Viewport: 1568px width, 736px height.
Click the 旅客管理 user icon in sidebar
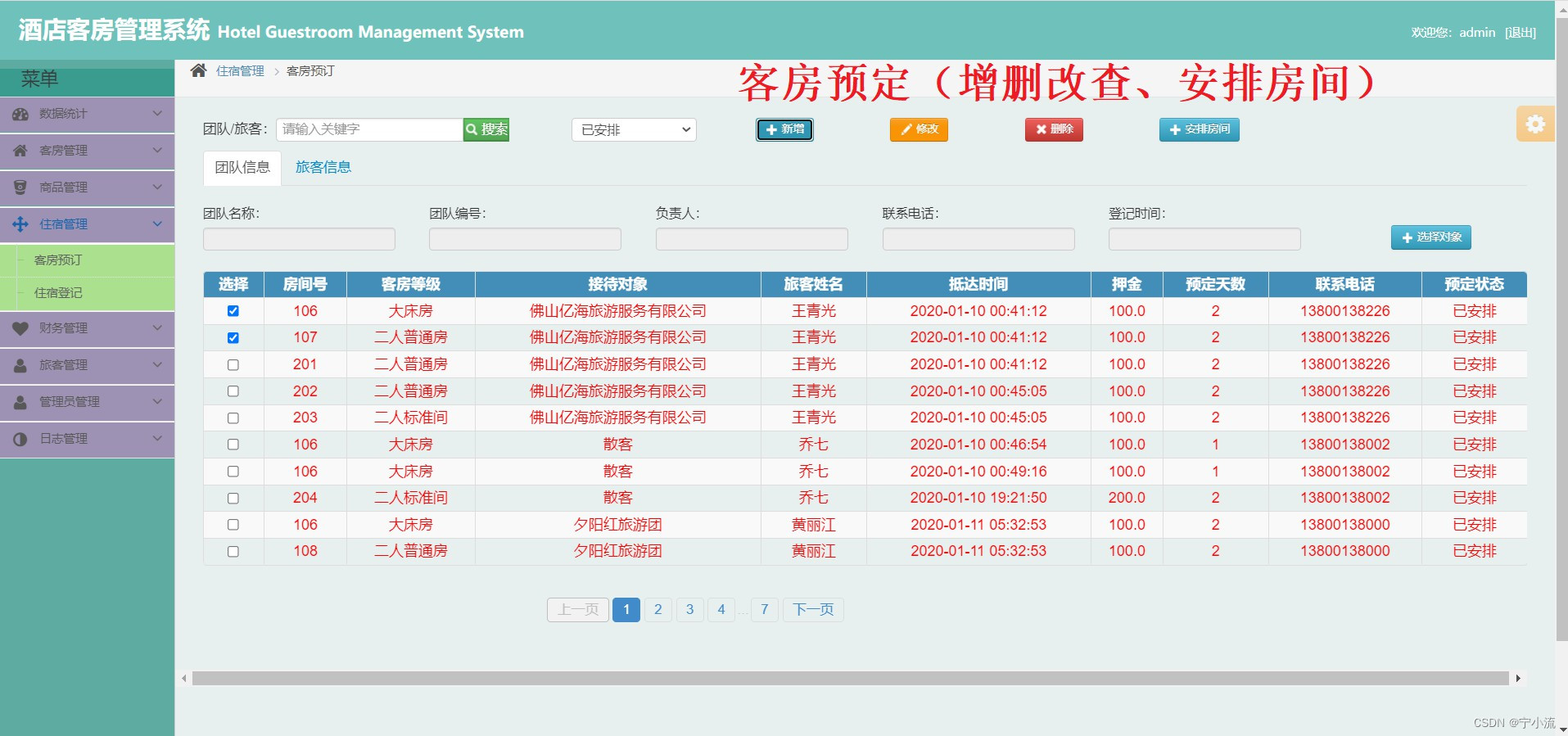(20, 365)
